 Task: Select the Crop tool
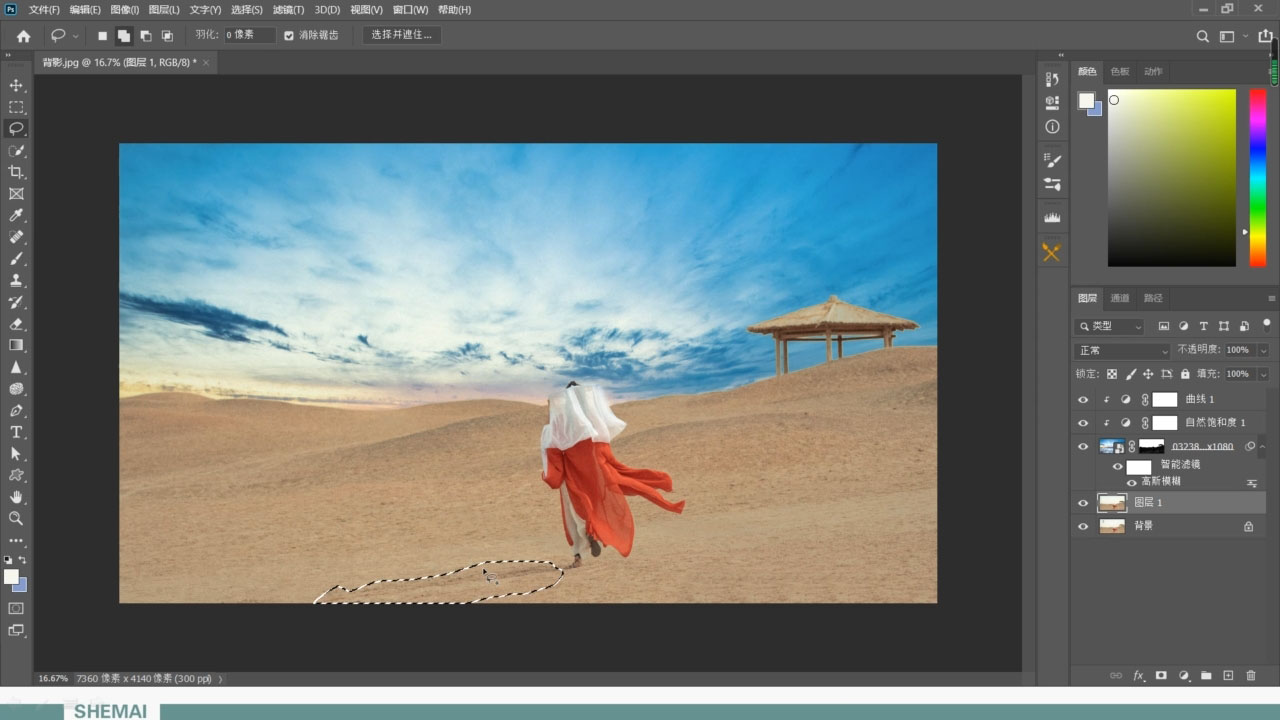[x=16, y=172]
